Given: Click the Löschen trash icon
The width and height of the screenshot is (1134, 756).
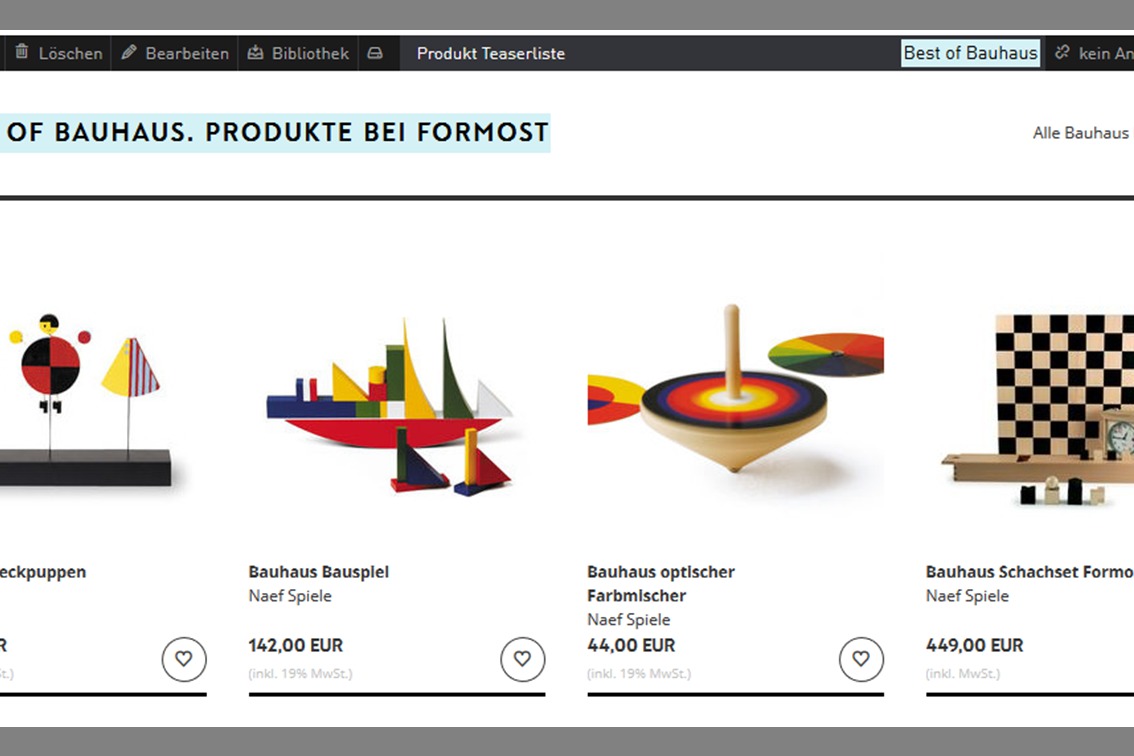Looking at the screenshot, I should tap(21, 53).
